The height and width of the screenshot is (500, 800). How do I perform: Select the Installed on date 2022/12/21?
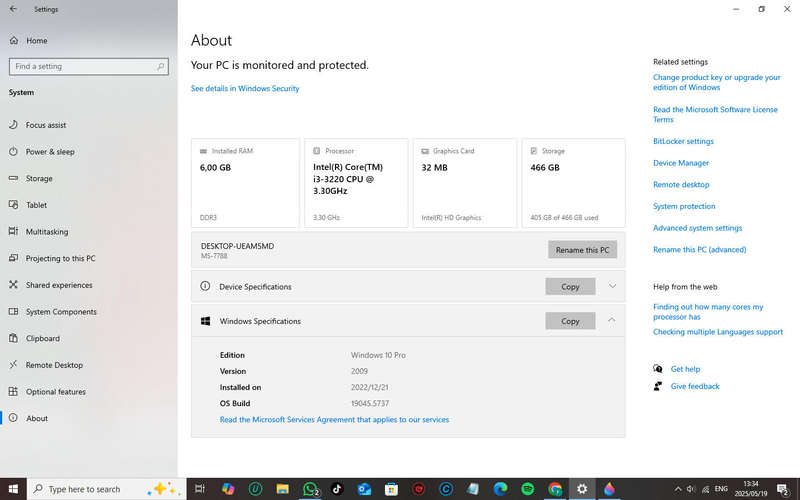click(369, 387)
